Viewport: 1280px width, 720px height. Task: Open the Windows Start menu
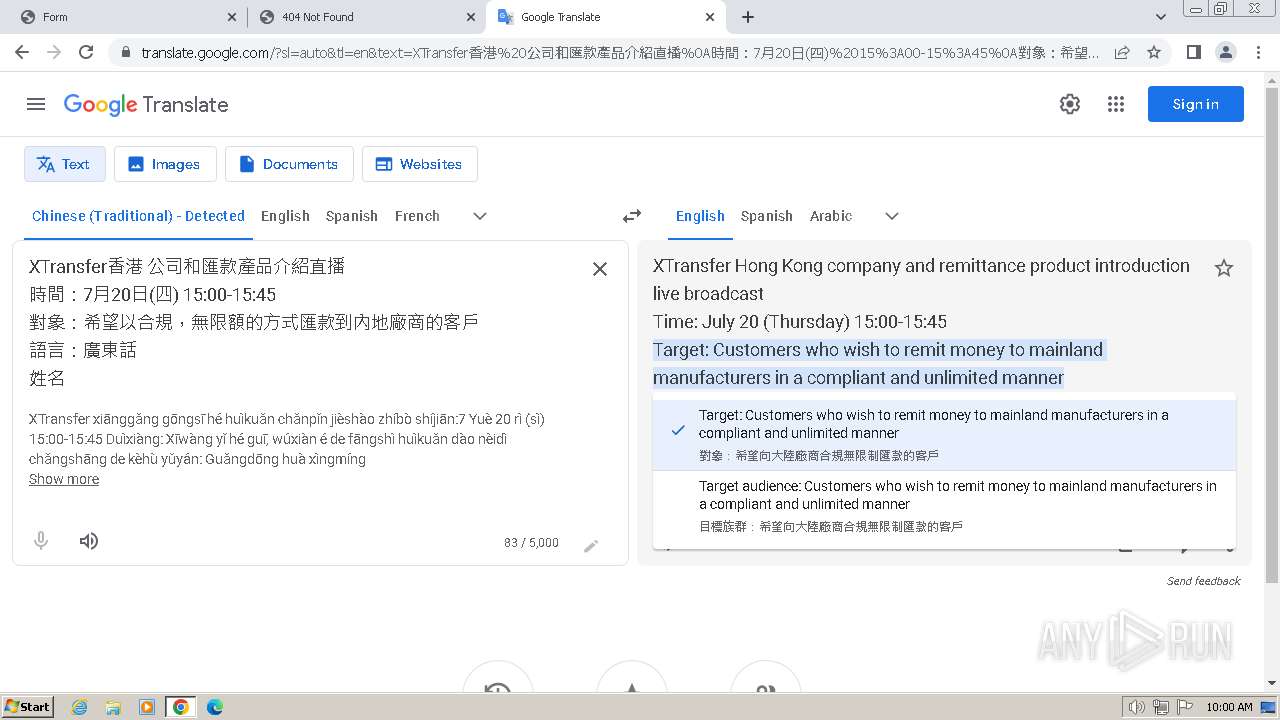tap(28, 706)
